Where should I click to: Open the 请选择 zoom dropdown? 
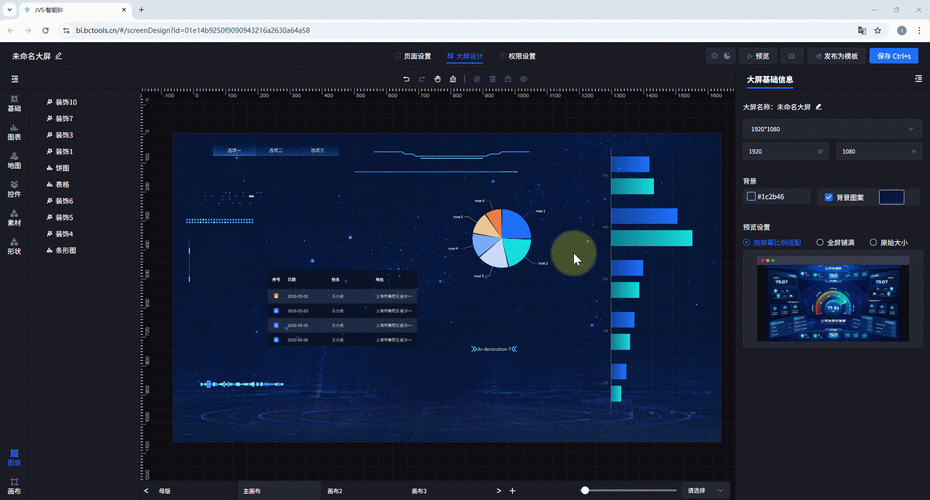click(x=706, y=491)
